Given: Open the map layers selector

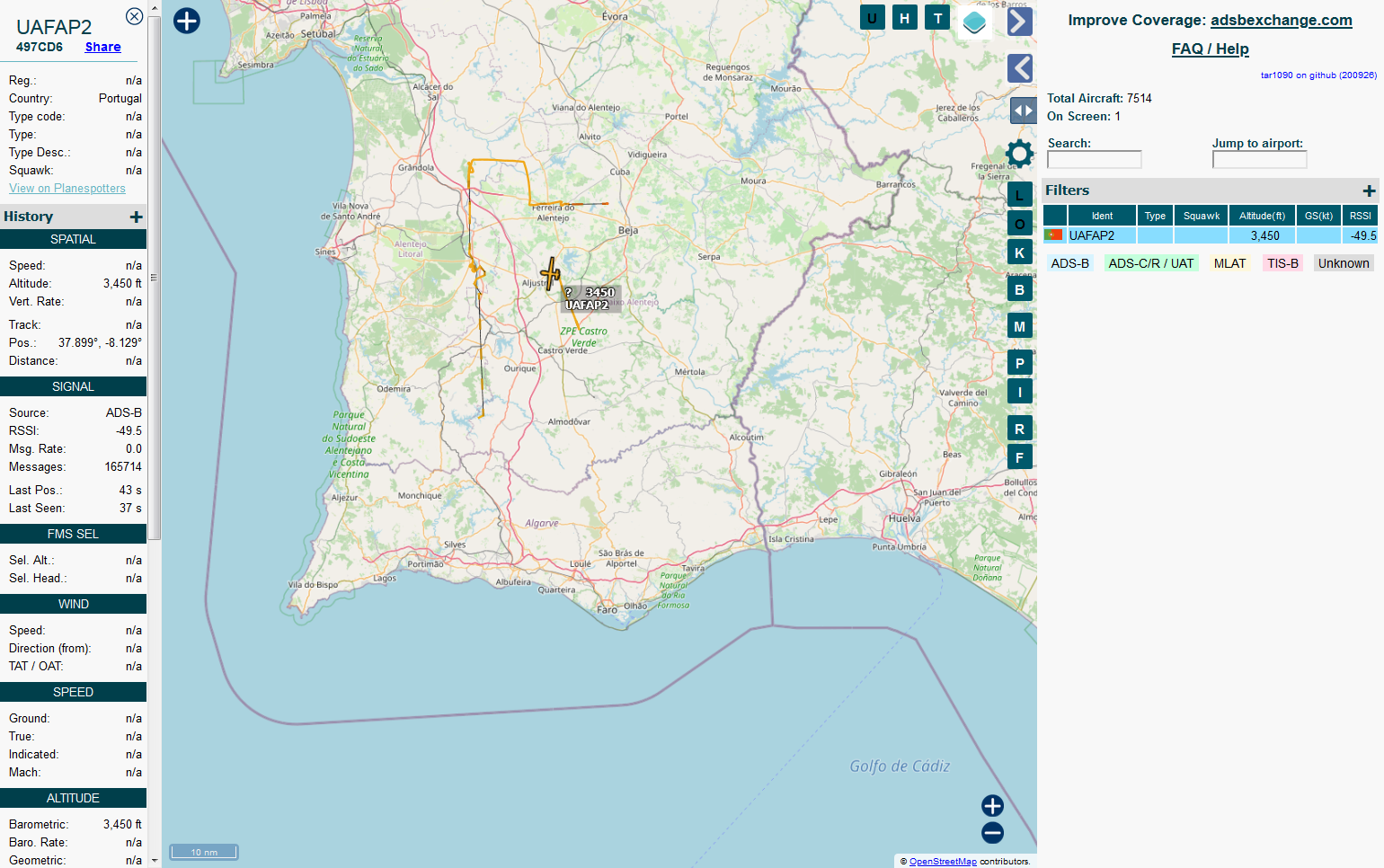Looking at the screenshot, I should (x=974, y=22).
